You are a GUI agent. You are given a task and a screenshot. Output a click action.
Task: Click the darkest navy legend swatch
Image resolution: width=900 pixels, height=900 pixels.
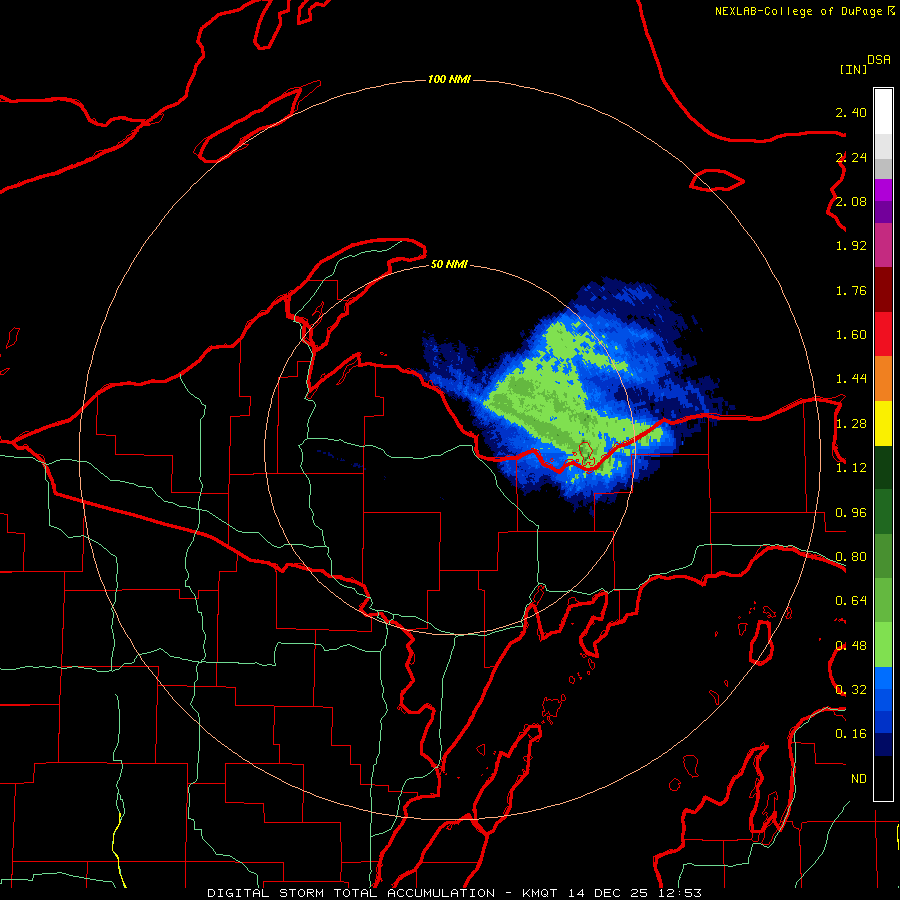(883, 745)
